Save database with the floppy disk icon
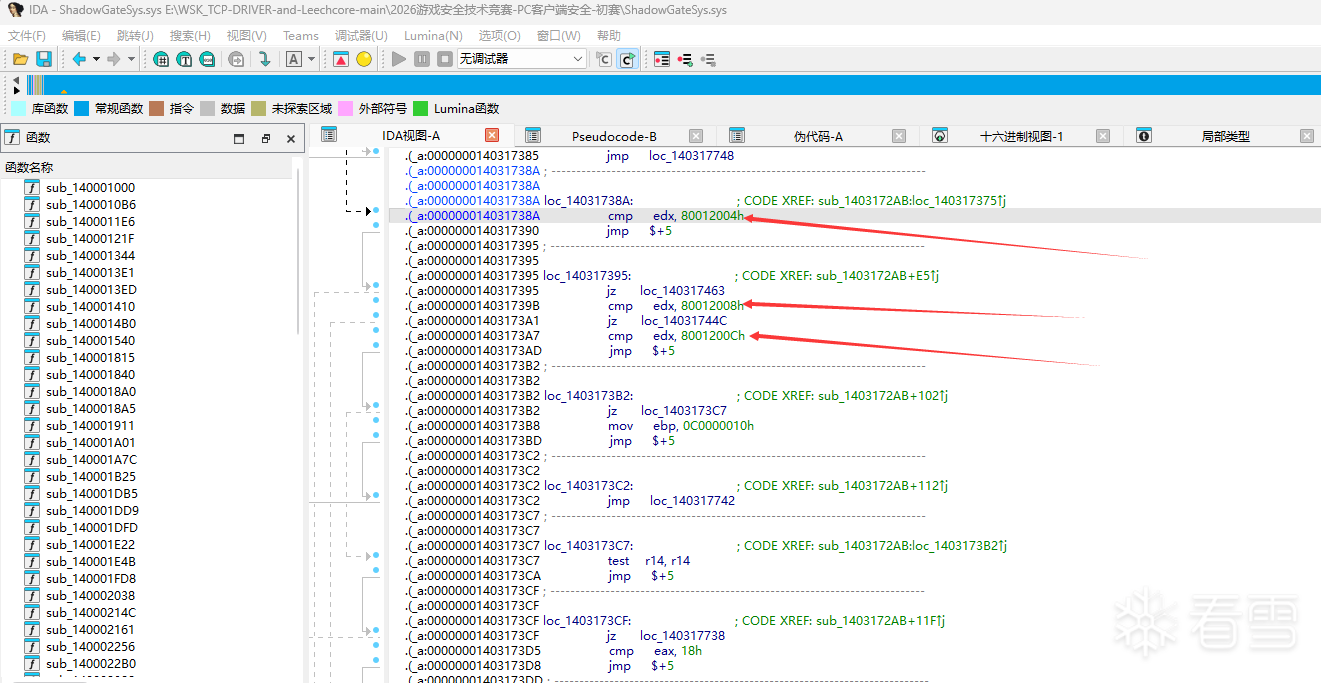The width and height of the screenshot is (1321, 683). [x=44, y=59]
